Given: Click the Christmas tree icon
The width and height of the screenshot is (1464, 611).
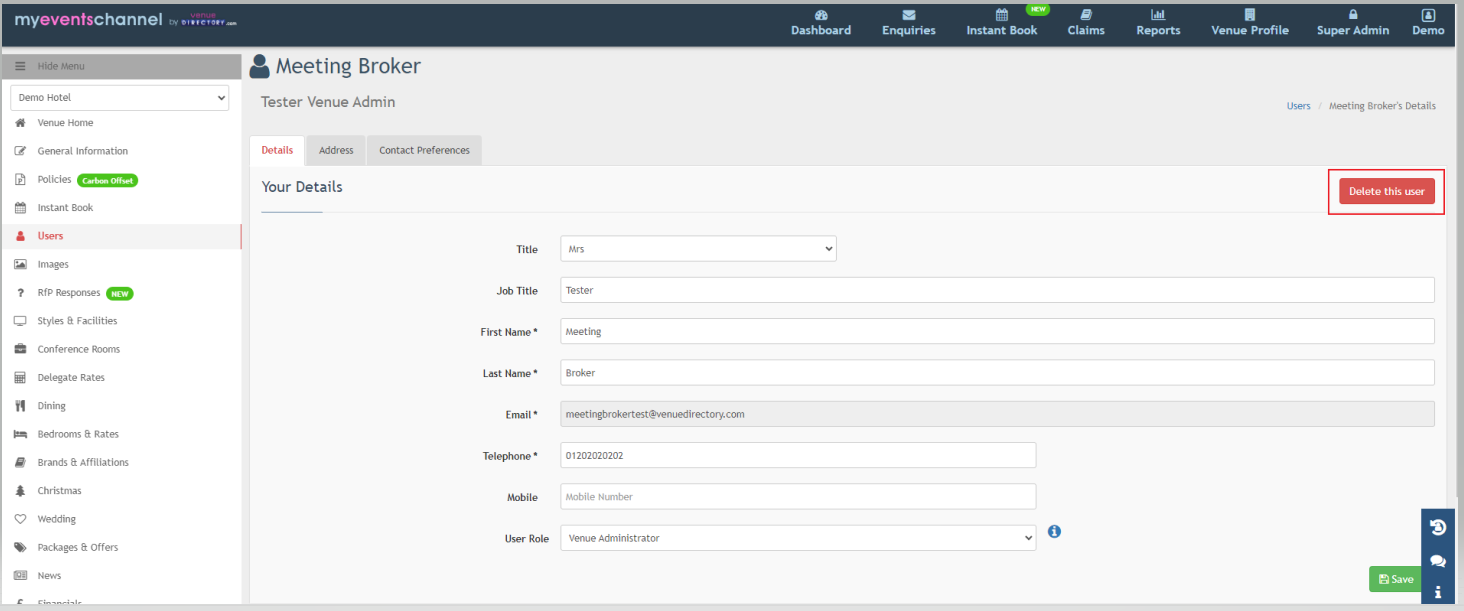Looking at the screenshot, I should coord(20,491).
